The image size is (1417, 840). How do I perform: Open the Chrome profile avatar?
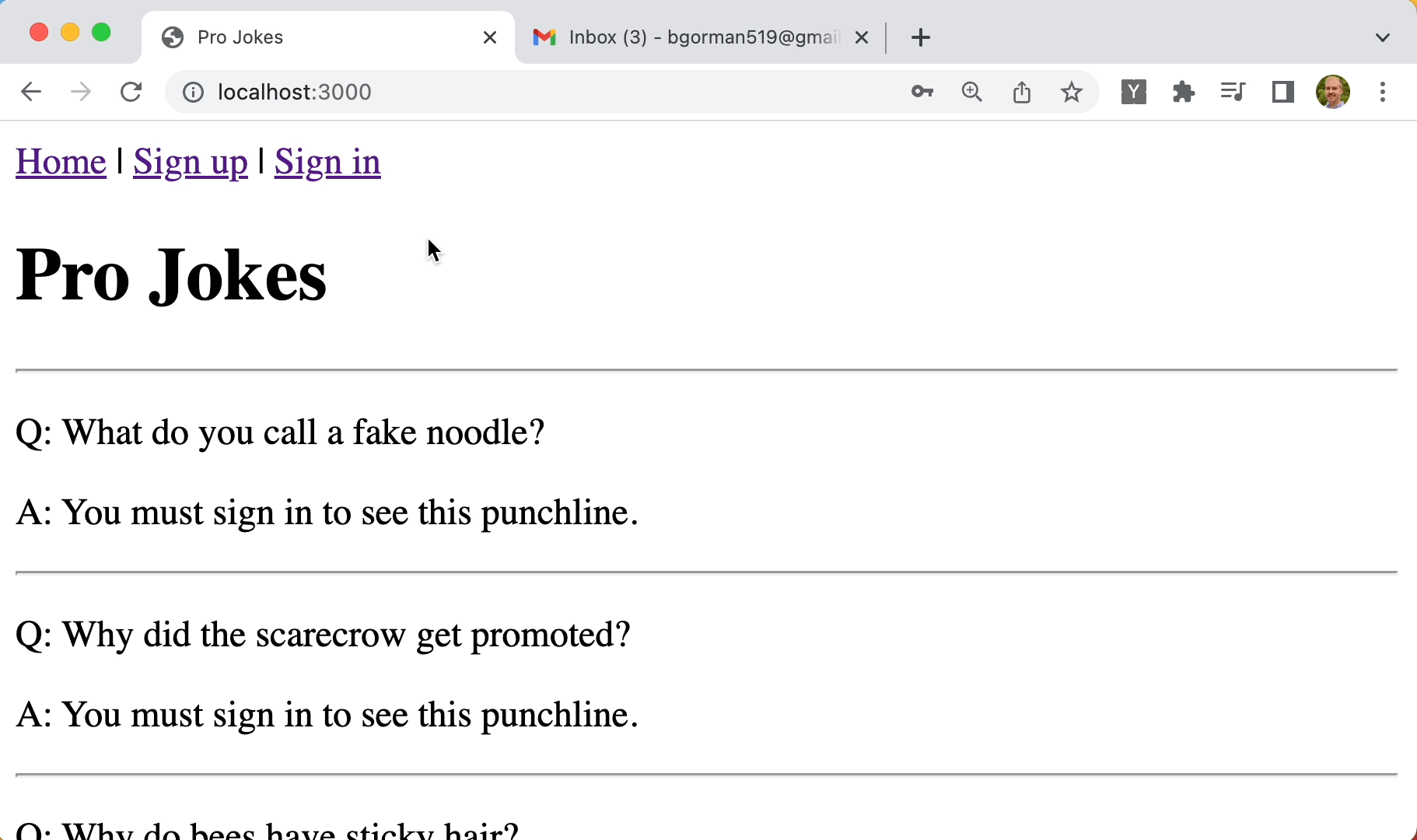pyautogui.click(x=1333, y=92)
